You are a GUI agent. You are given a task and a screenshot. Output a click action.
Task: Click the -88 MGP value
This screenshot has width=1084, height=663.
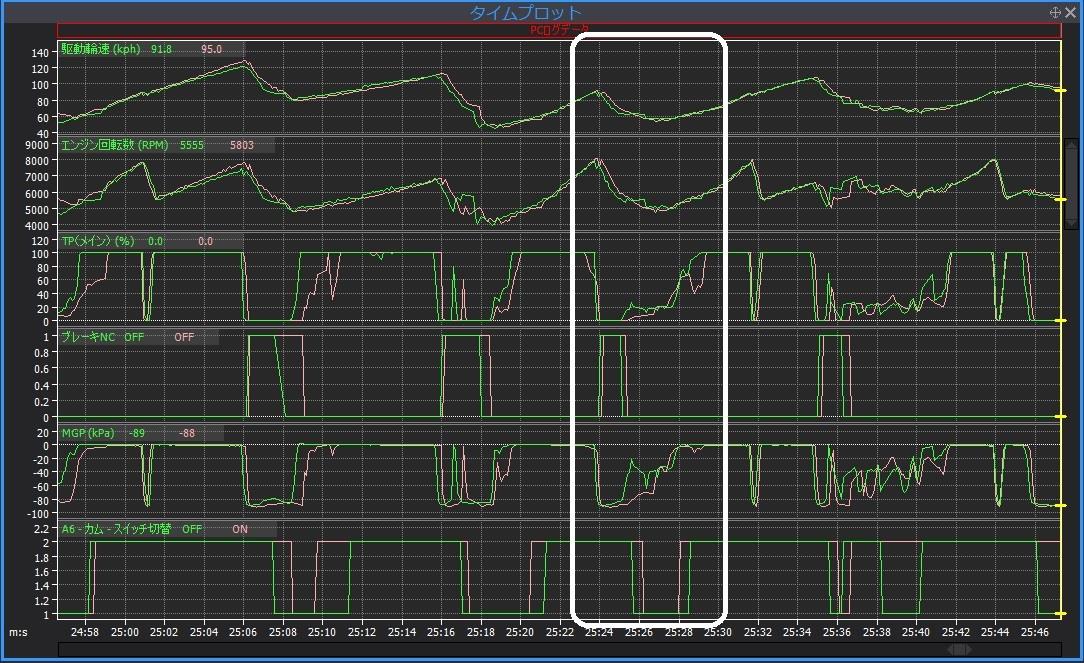pyautogui.click(x=187, y=433)
